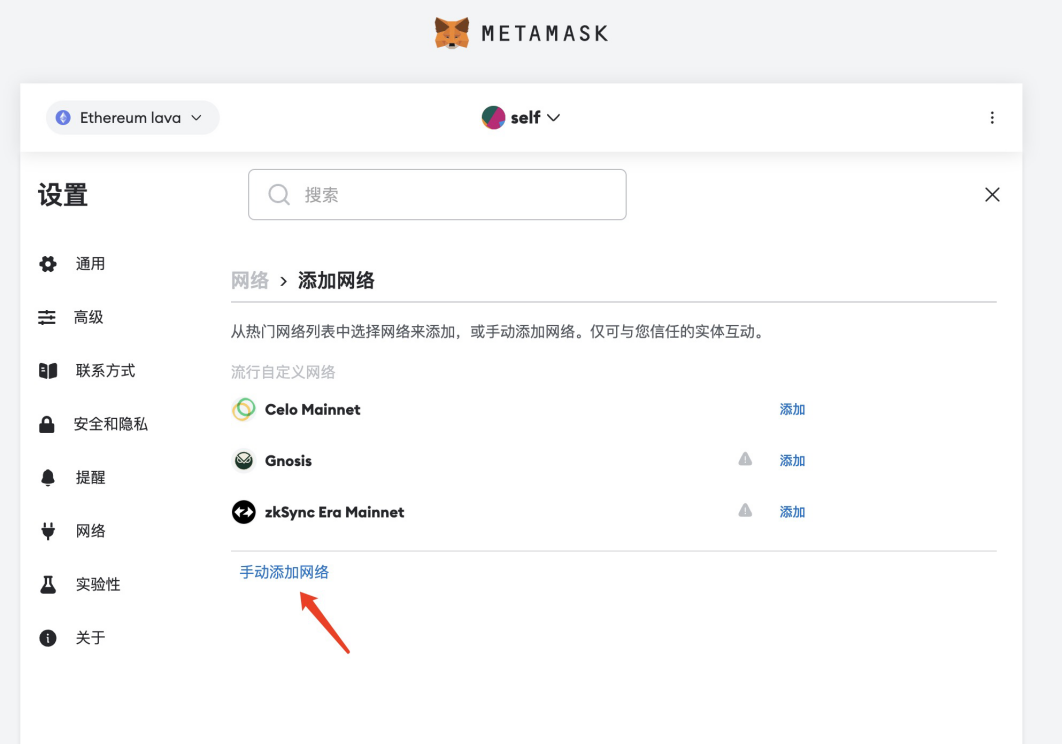The width and height of the screenshot is (1062, 744).
Task: Go back via the 网络 breadcrumb
Action: (x=250, y=280)
